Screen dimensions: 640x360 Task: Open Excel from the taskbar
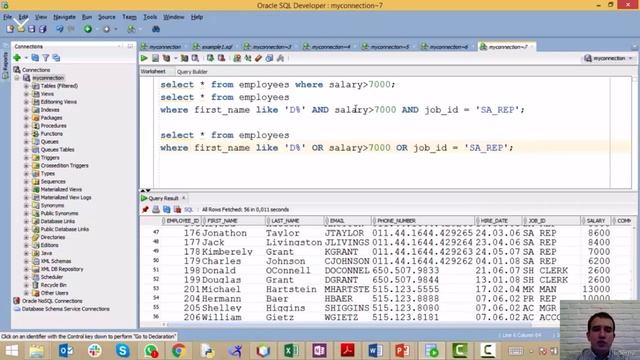pyautogui.click(x=291, y=351)
